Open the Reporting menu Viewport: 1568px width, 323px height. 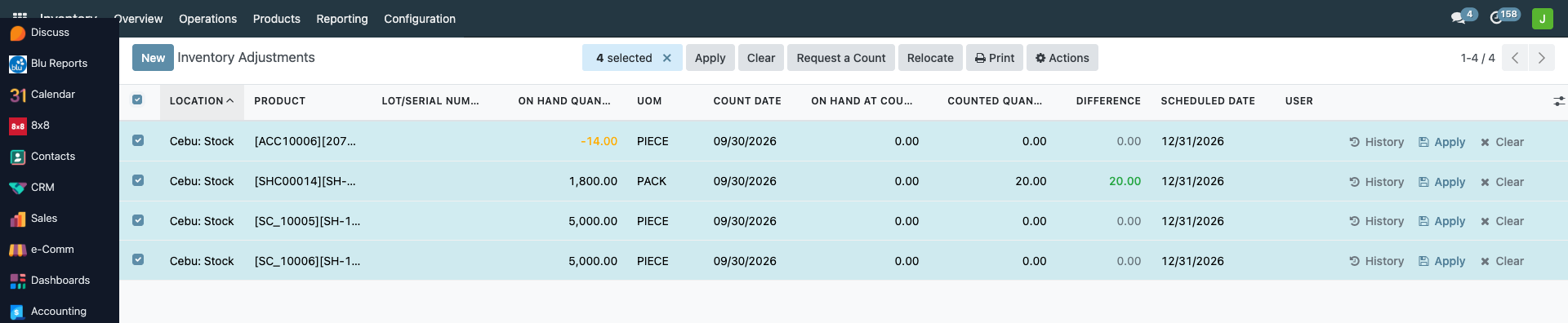[x=342, y=19]
